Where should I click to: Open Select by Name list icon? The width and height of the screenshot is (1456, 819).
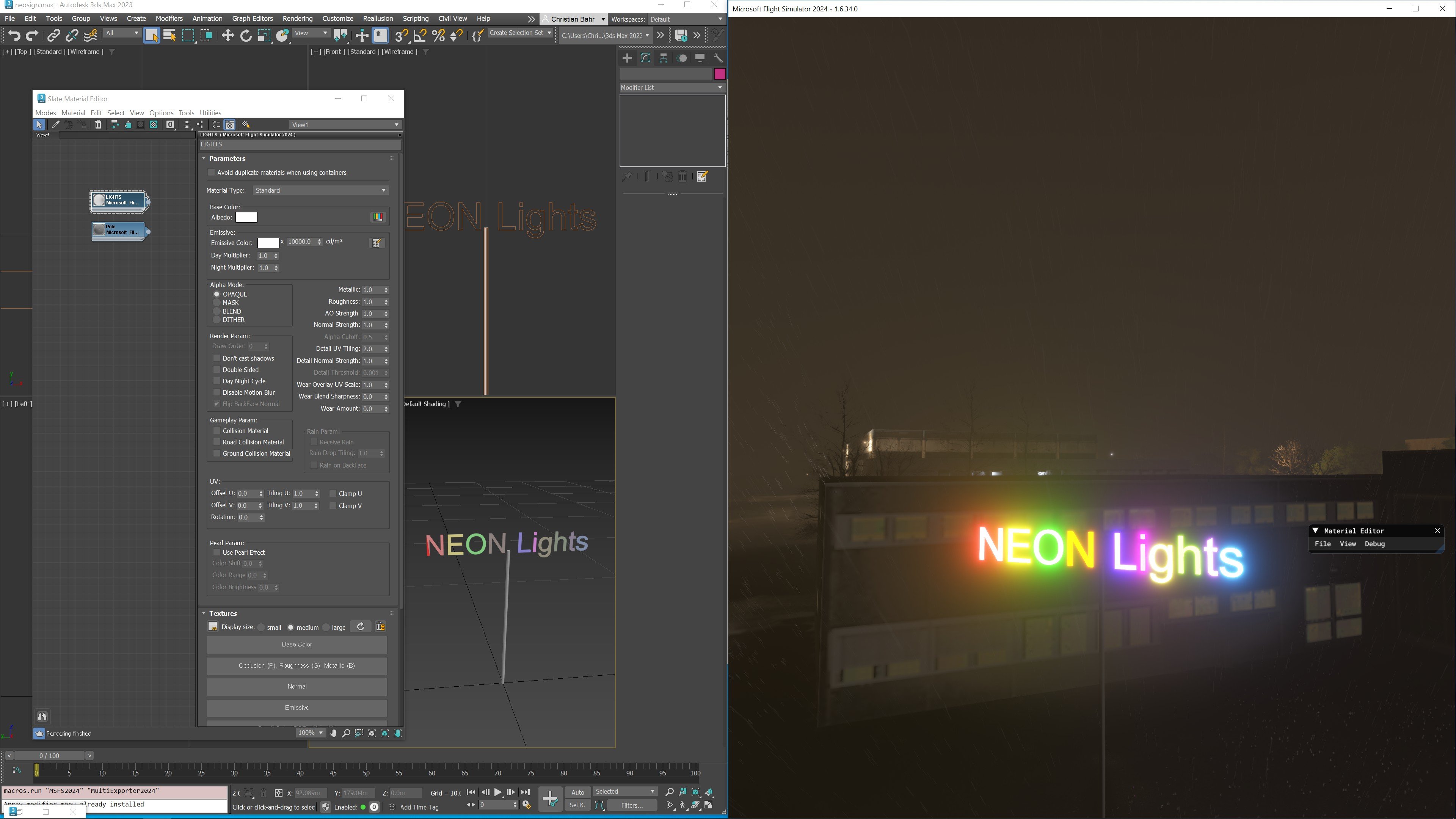point(169,36)
